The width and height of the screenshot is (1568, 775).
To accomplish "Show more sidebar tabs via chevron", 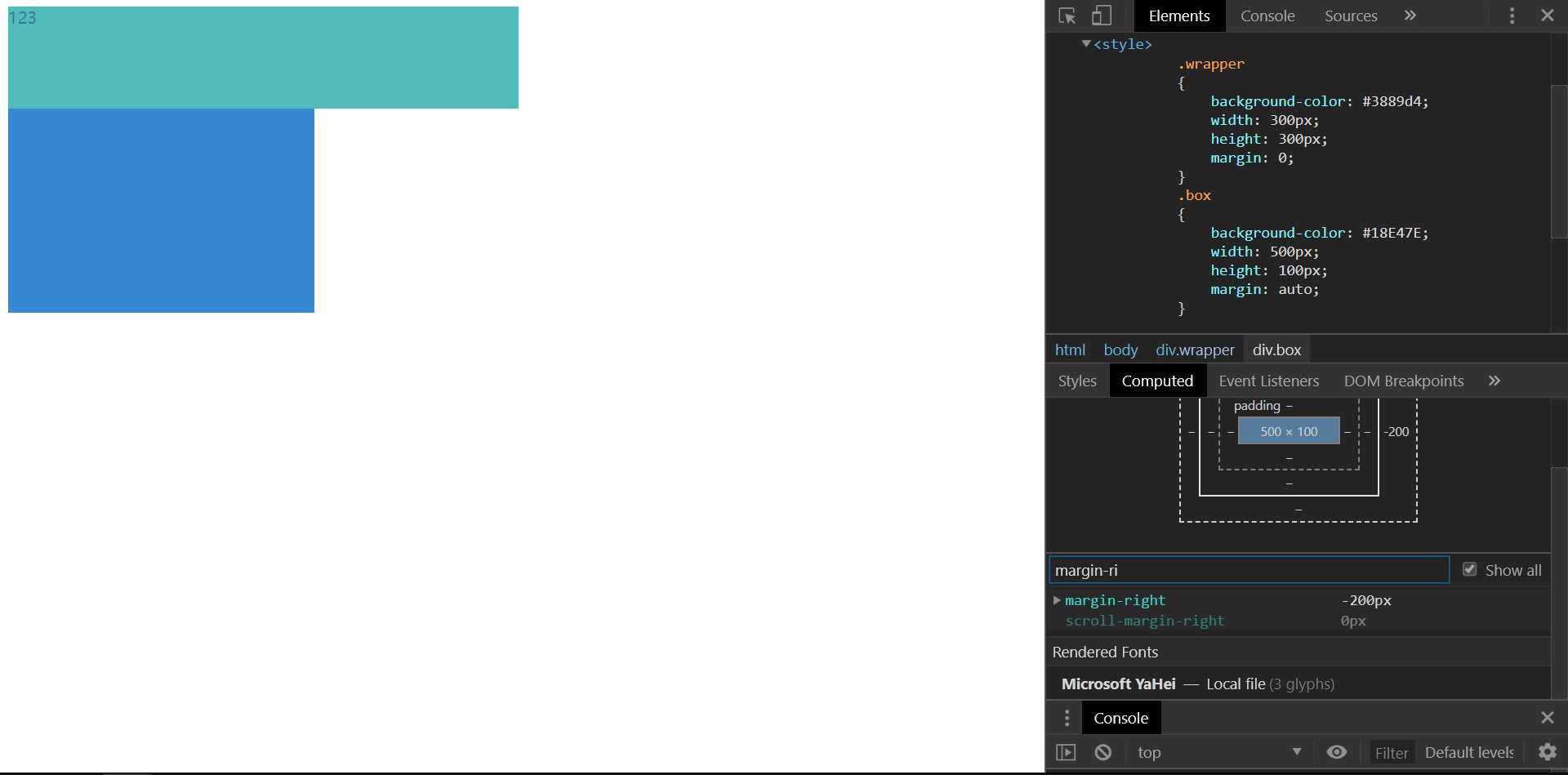I will (x=1494, y=381).
